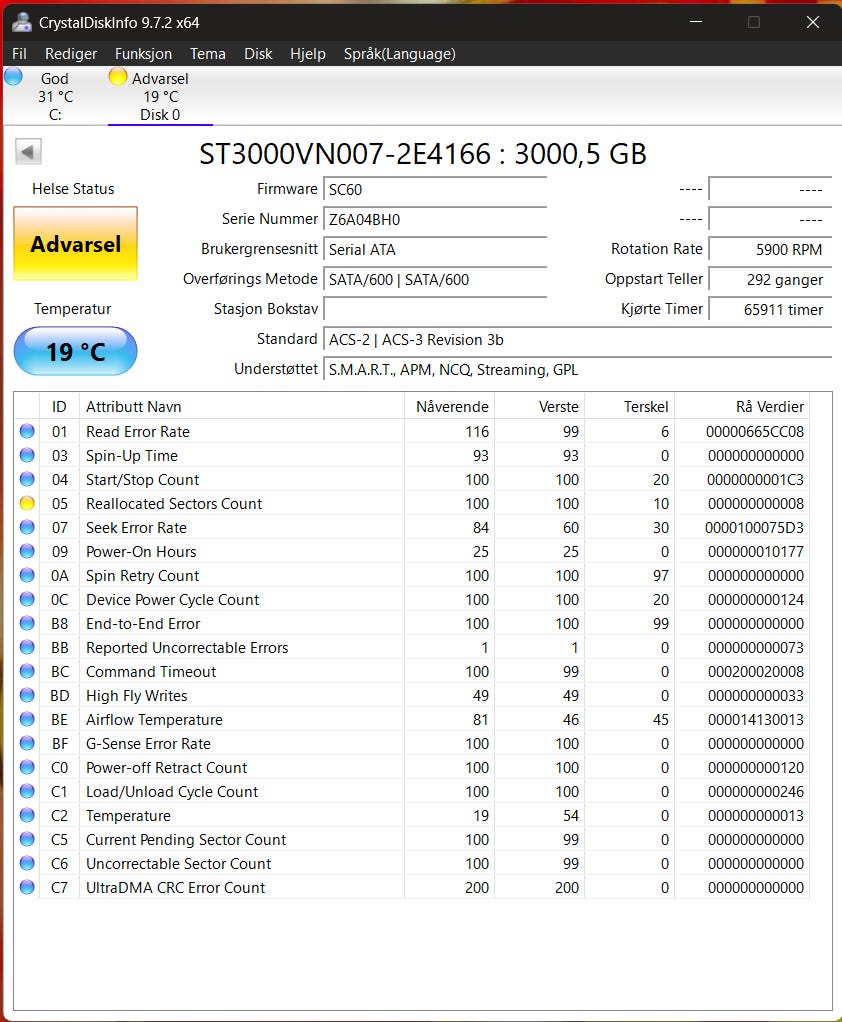This screenshot has height=1022, width=842.
Task: Open the Funksjon menu
Action: [143, 54]
